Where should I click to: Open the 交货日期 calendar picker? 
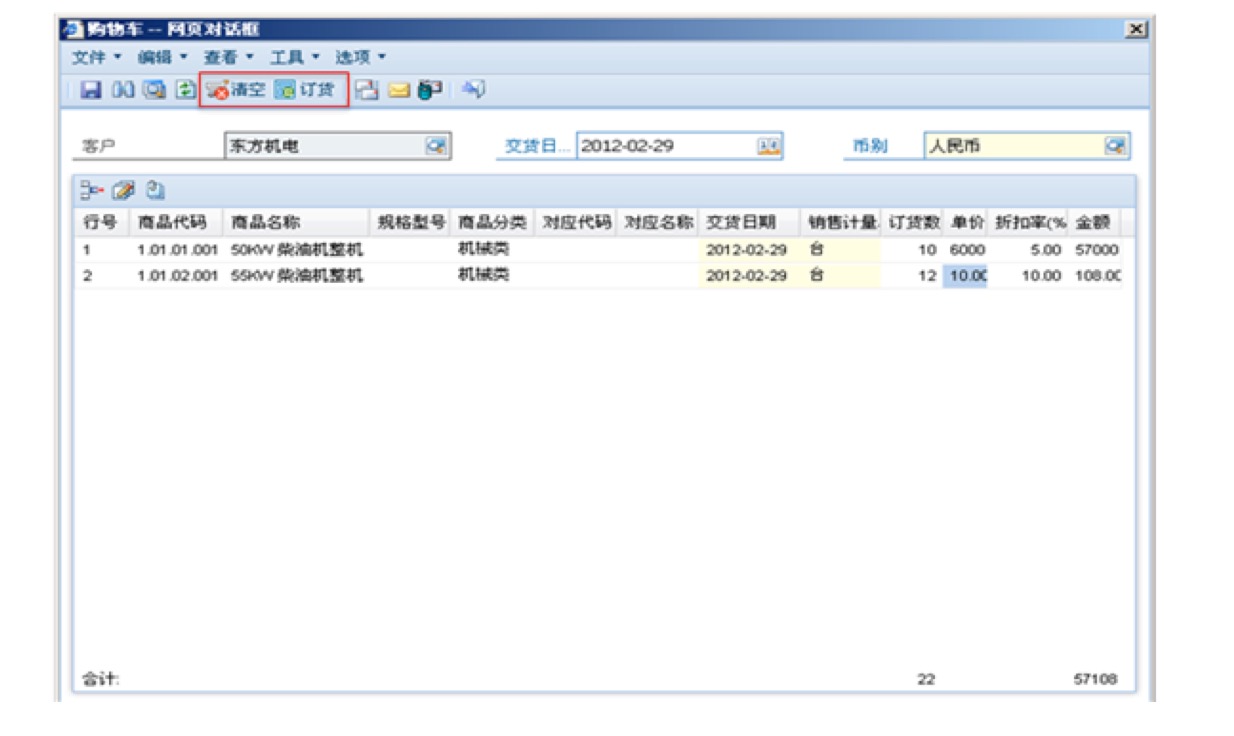pyautogui.click(x=768, y=146)
